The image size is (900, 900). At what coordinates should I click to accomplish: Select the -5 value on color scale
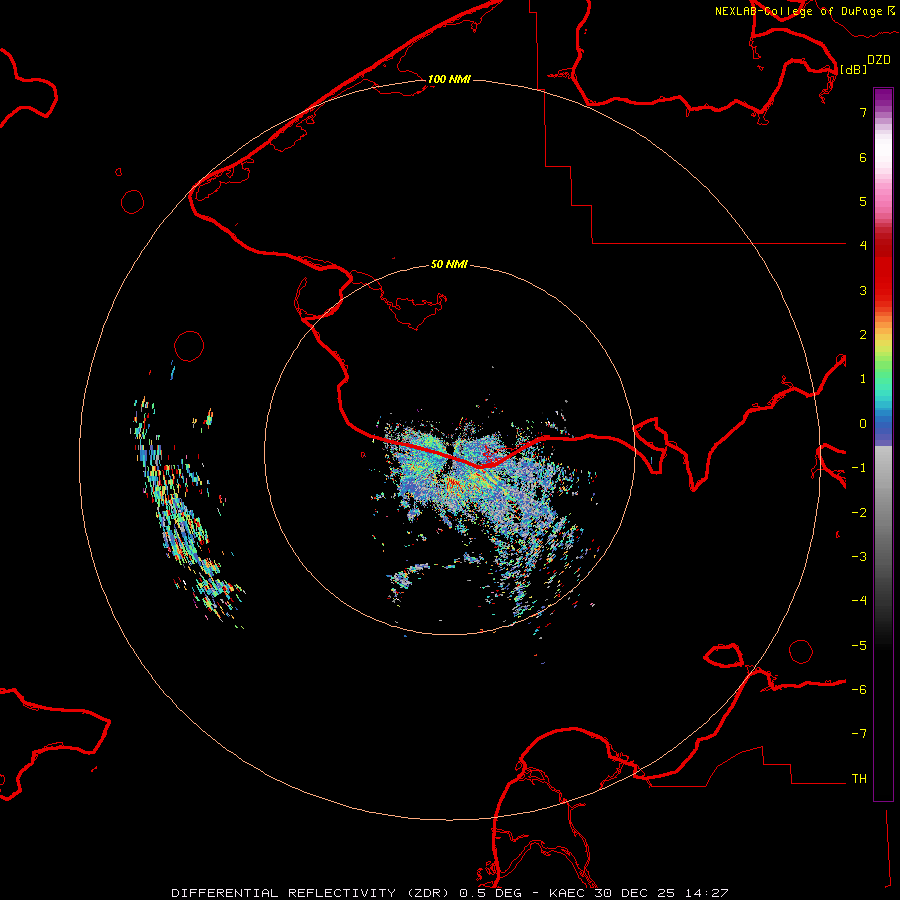click(859, 646)
